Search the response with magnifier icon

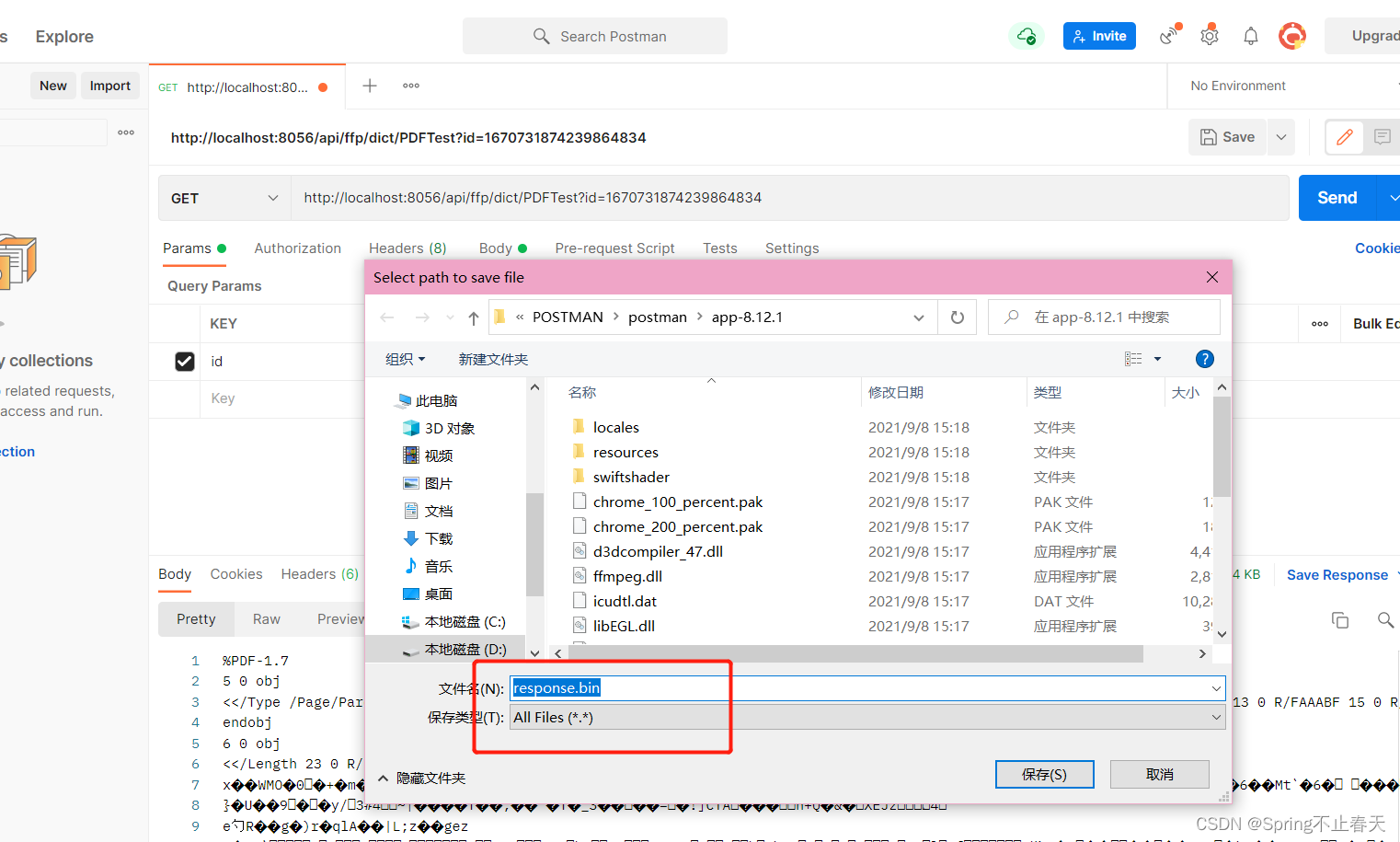tap(1385, 620)
